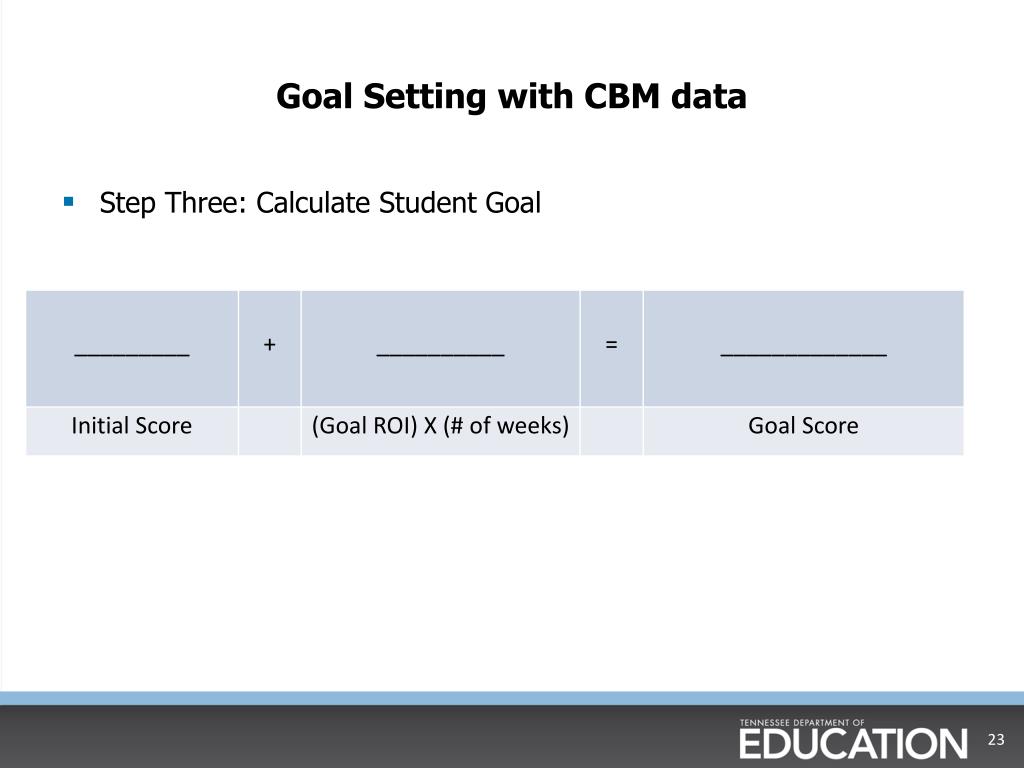The image size is (1024, 768).
Task: Click the word EDUCATION in the footer
Action: [853, 744]
